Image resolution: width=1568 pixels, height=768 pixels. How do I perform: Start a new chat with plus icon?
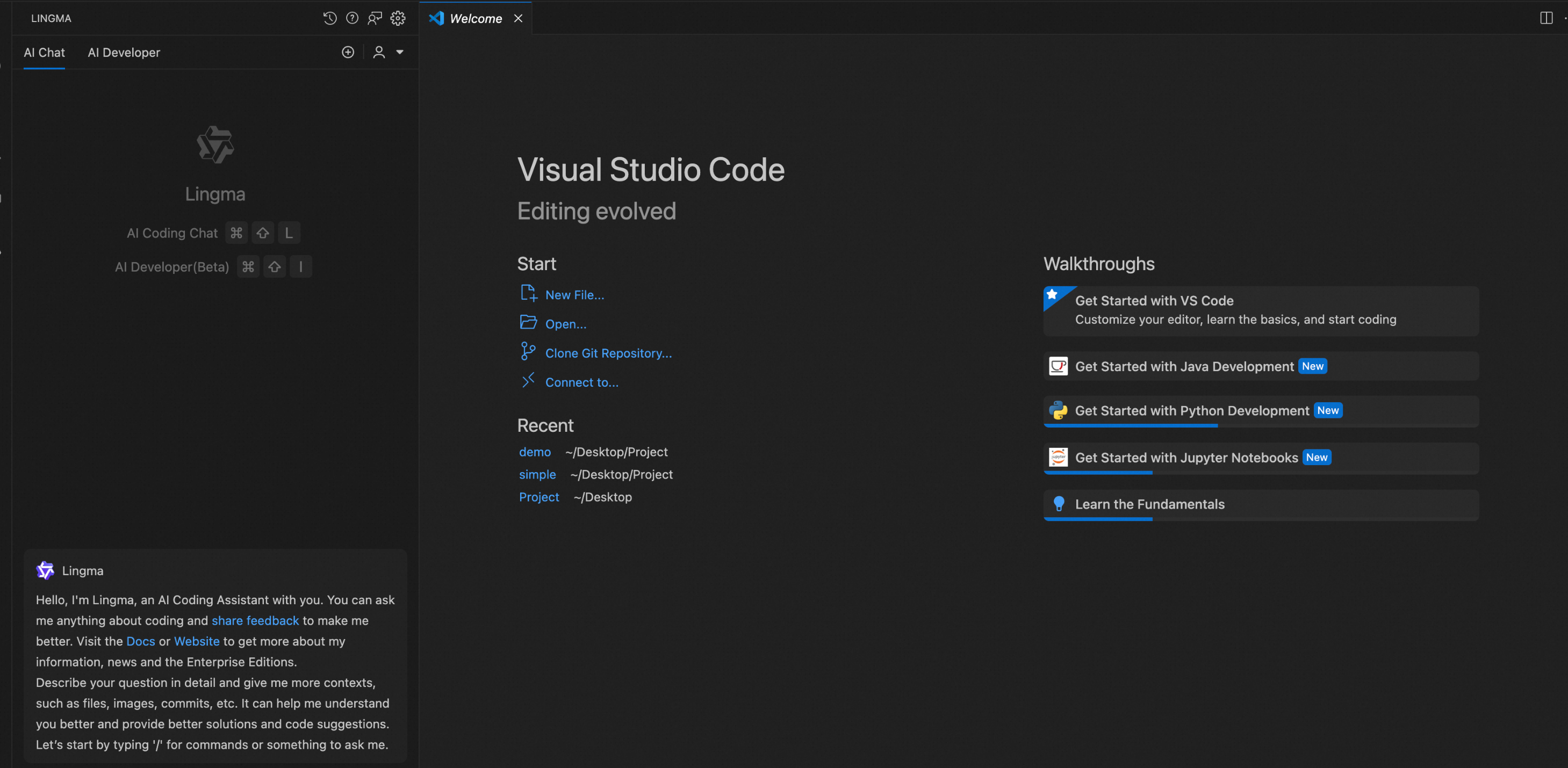[x=348, y=52]
